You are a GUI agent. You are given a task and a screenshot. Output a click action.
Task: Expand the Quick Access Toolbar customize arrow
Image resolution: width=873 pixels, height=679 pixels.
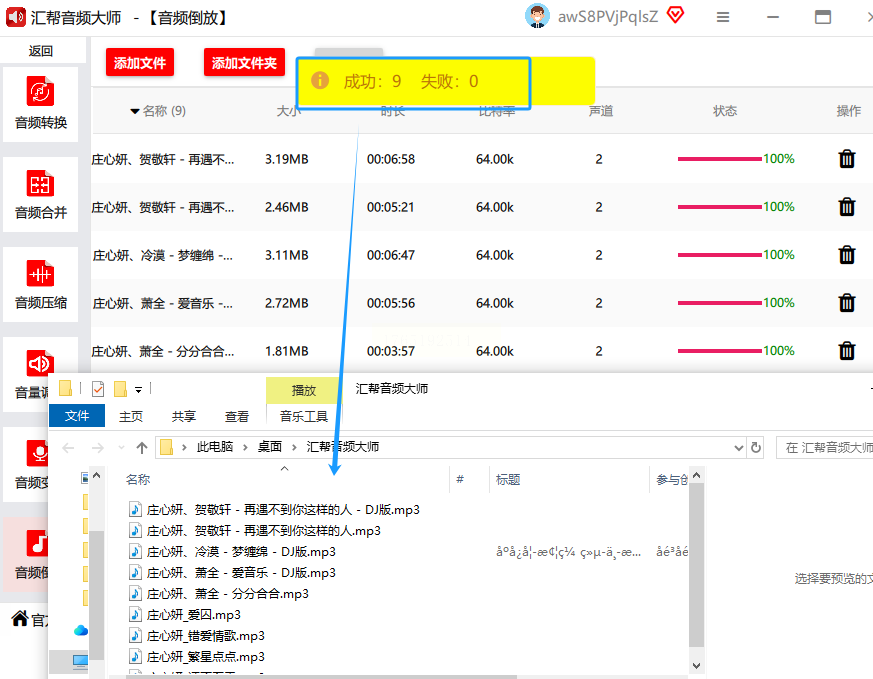138,389
